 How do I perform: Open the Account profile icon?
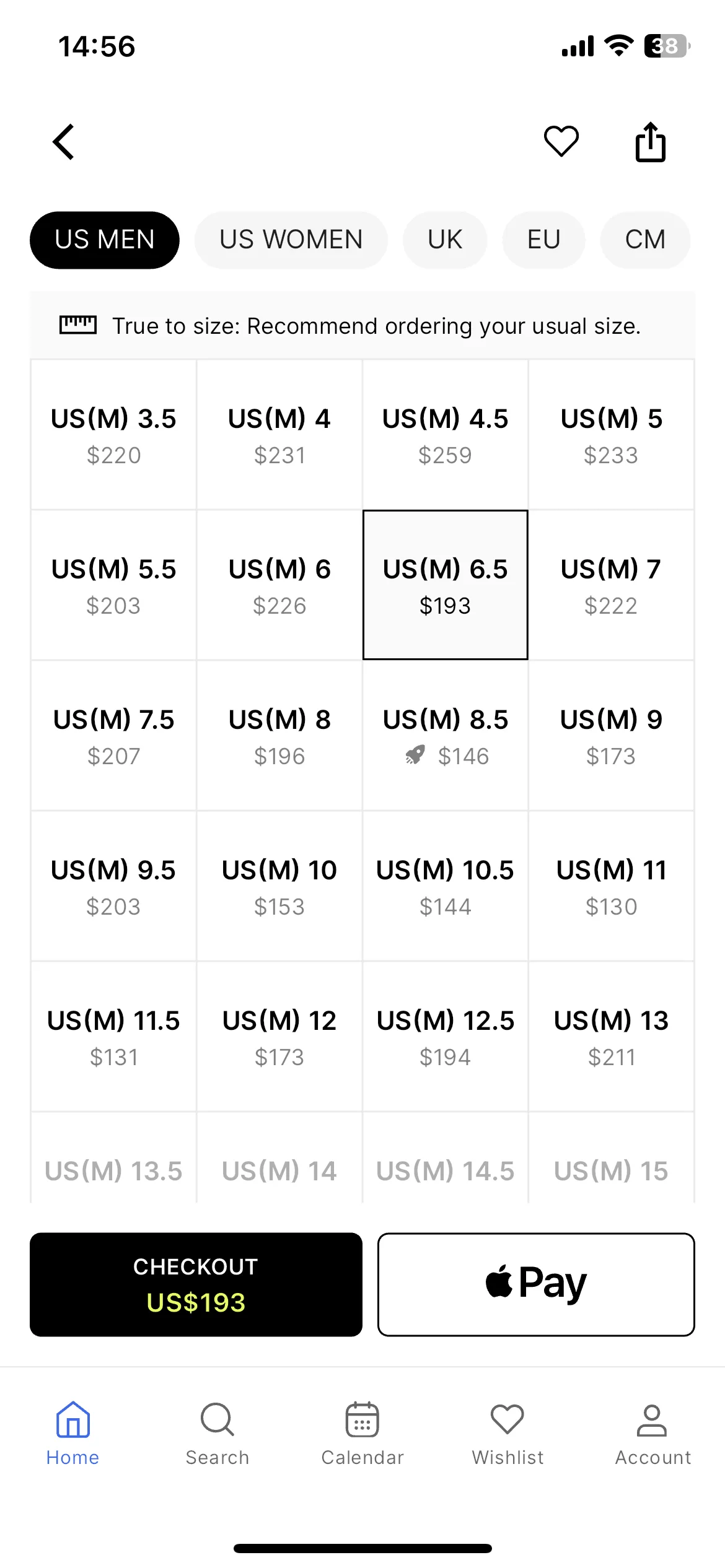[652, 1420]
